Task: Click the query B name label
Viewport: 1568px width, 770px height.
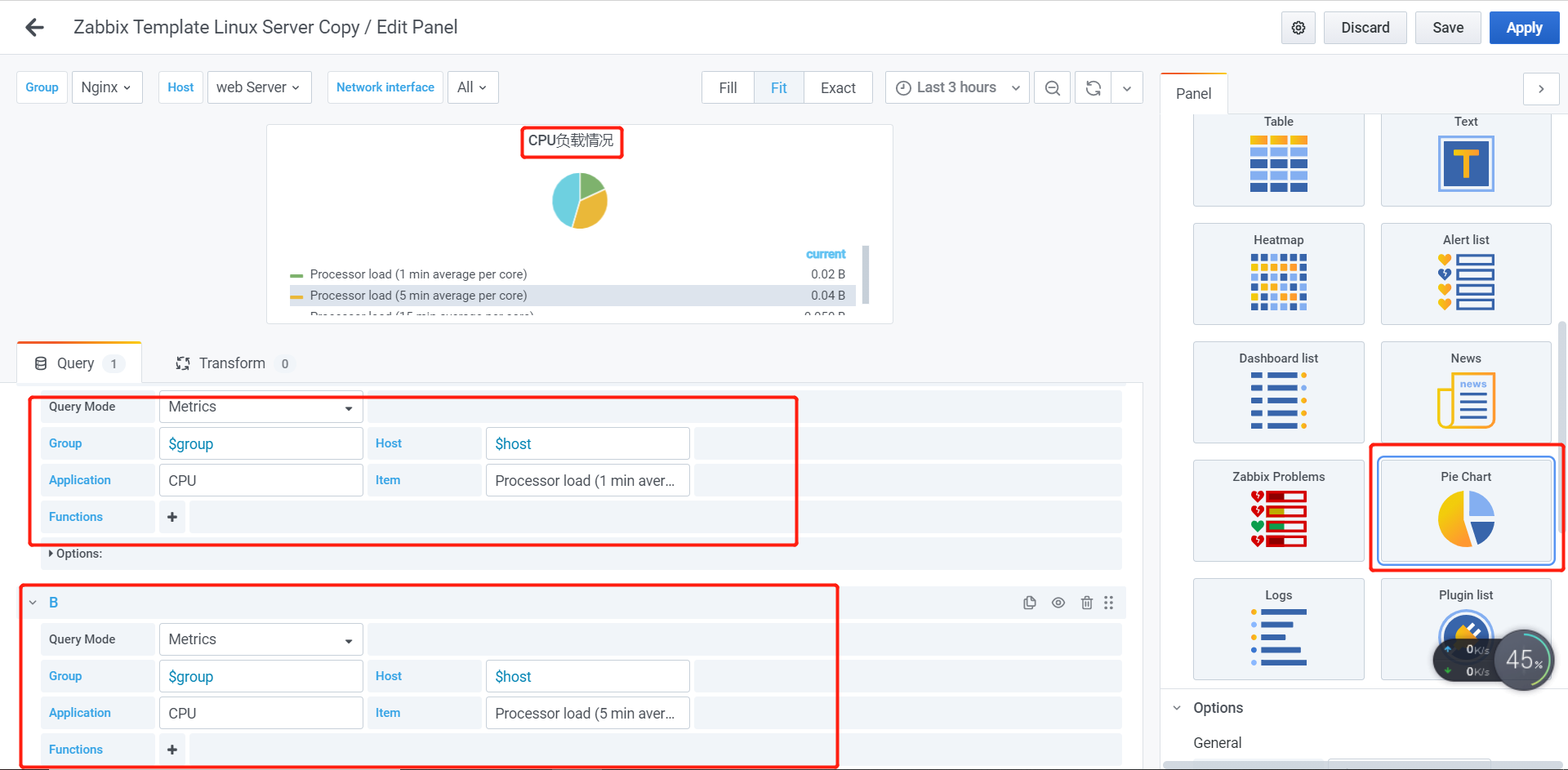Action: pyautogui.click(x=53, y=603)
